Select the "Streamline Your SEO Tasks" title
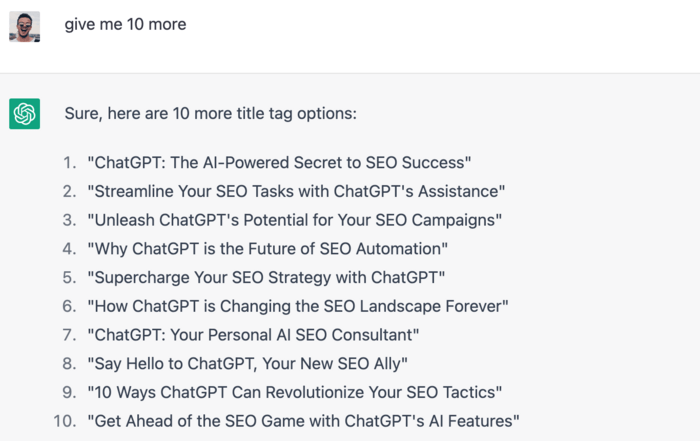The image size is (700, 441). (x=296, y=191)
